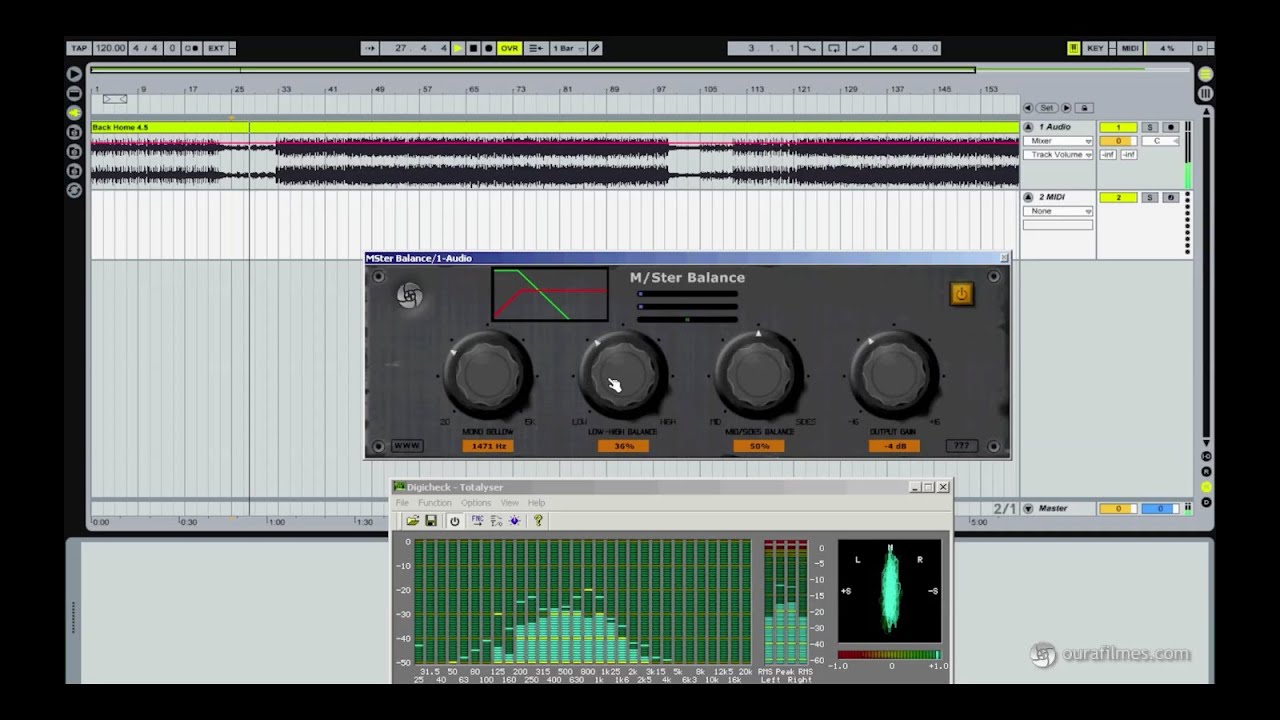Open the Track Volume control chooser

point(1058,155)
